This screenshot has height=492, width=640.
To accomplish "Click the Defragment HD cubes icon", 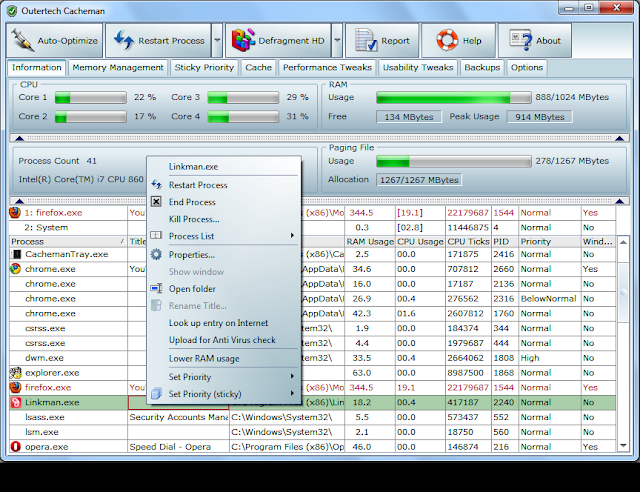I will point(243,40).
